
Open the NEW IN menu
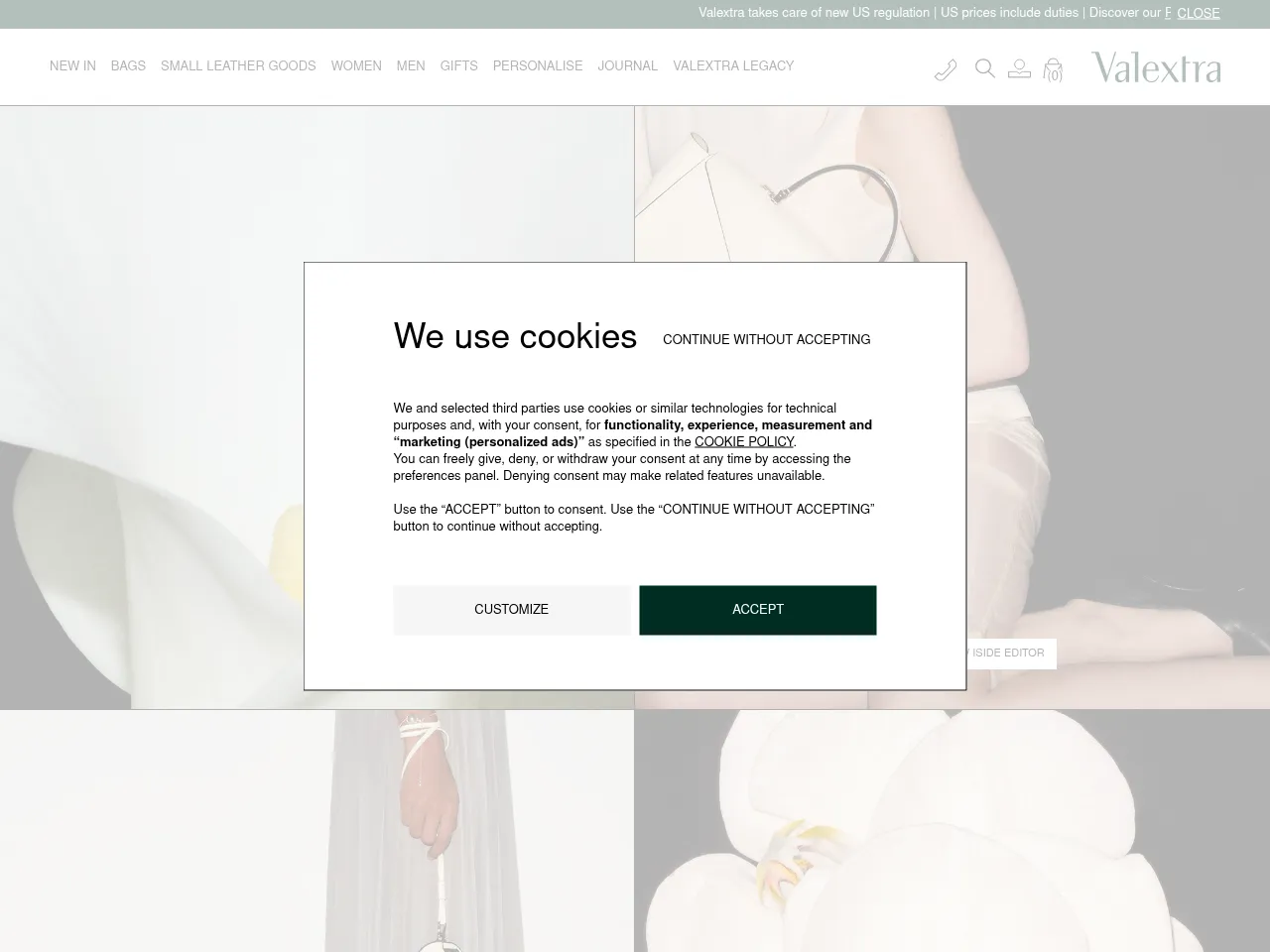click(x=72, y=66)
